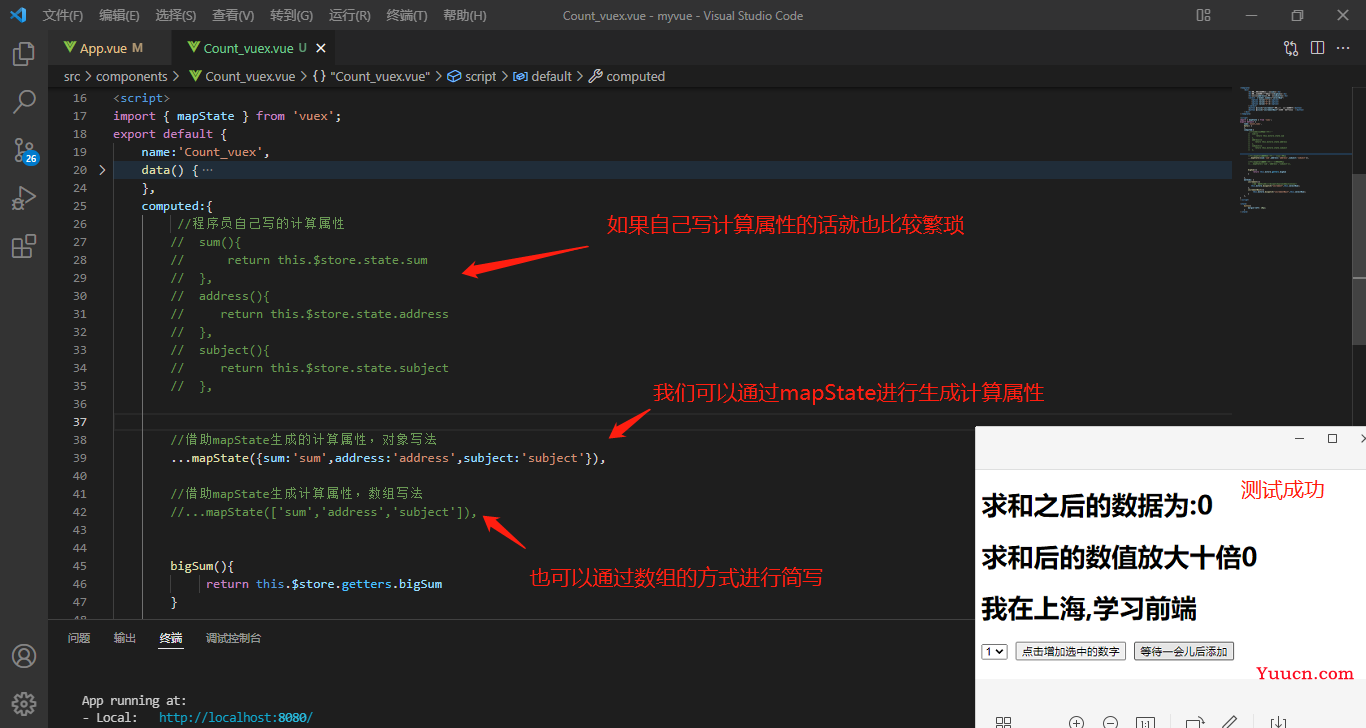
Task: Open the 查看(V) menu
Action: (233, 15)
